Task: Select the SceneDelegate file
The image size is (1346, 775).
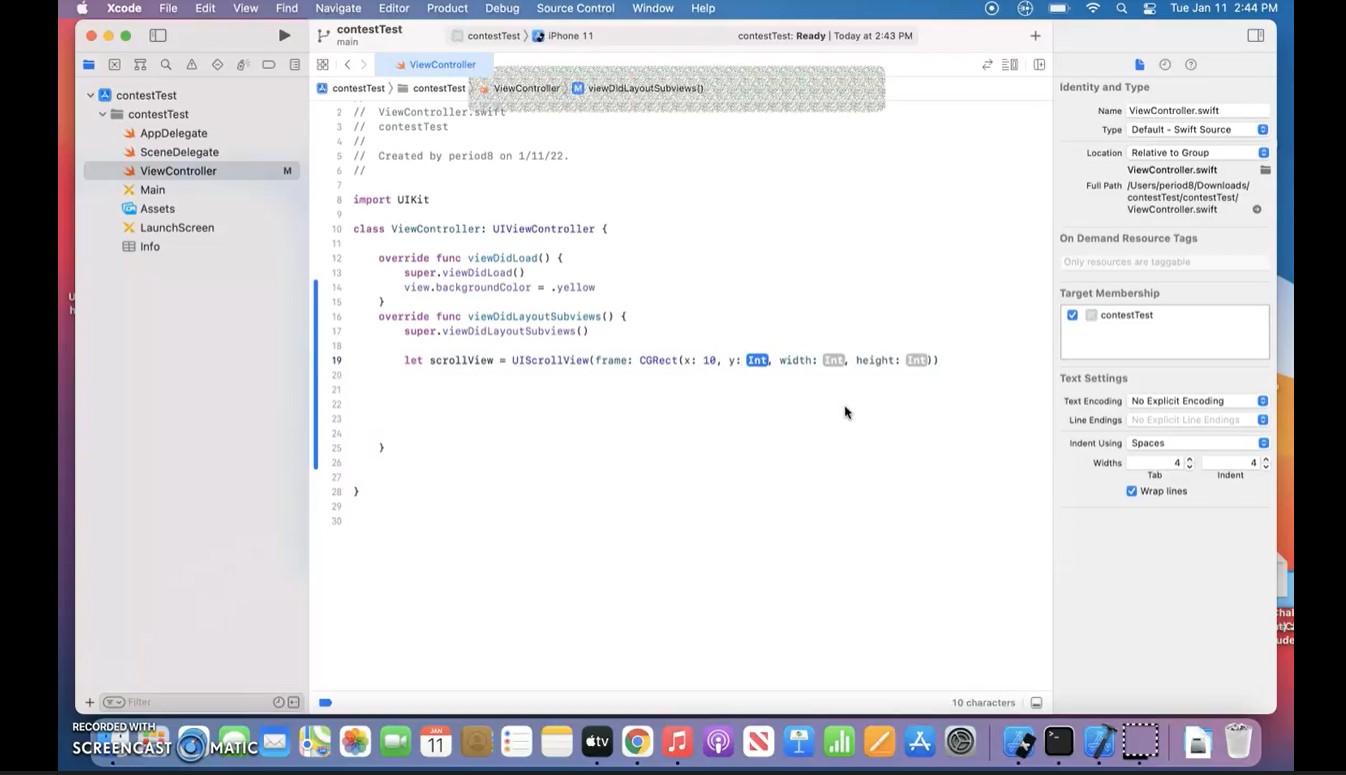Action: (x=179, y=152)
